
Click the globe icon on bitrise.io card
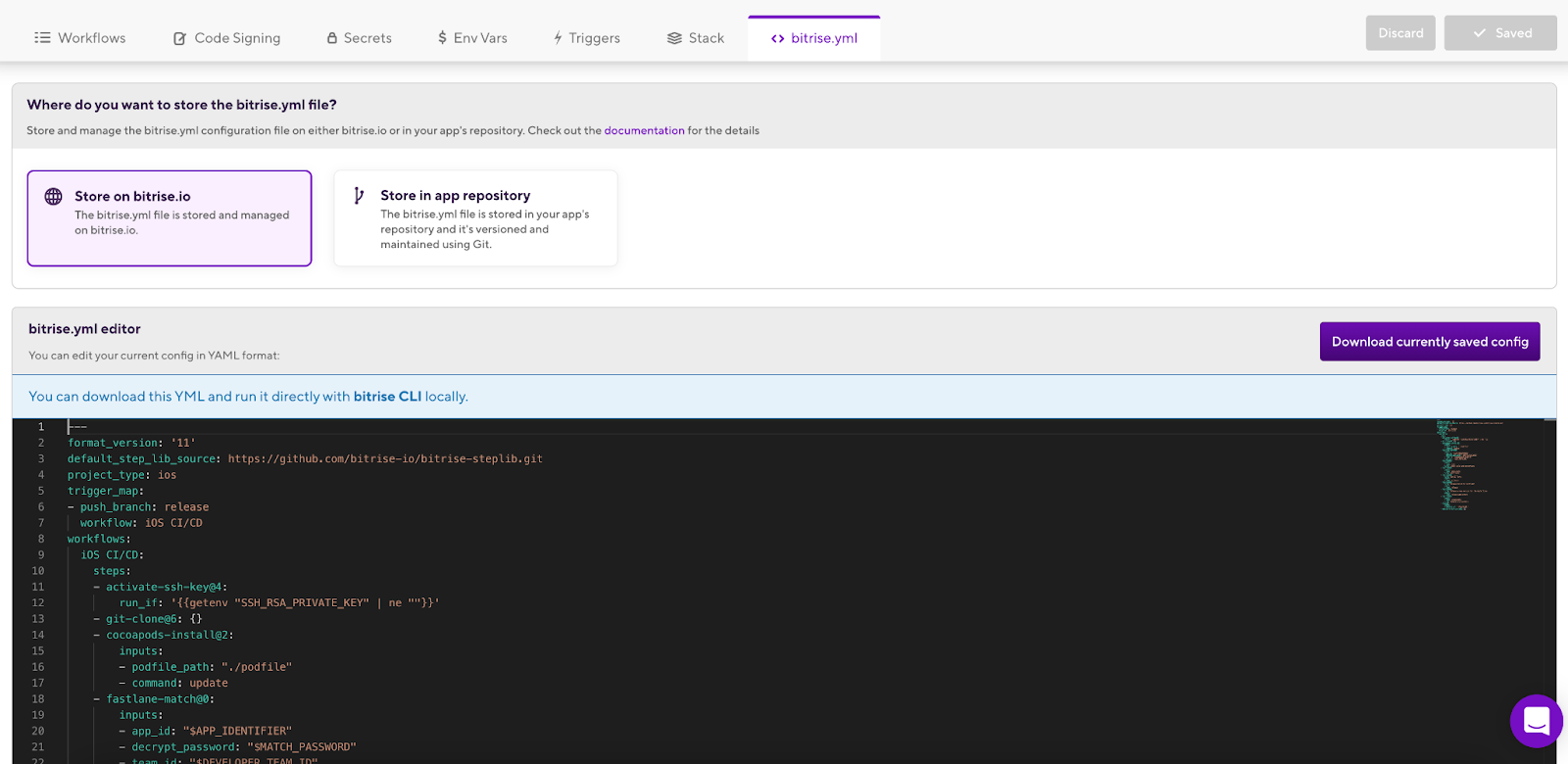tap(54, 197)
